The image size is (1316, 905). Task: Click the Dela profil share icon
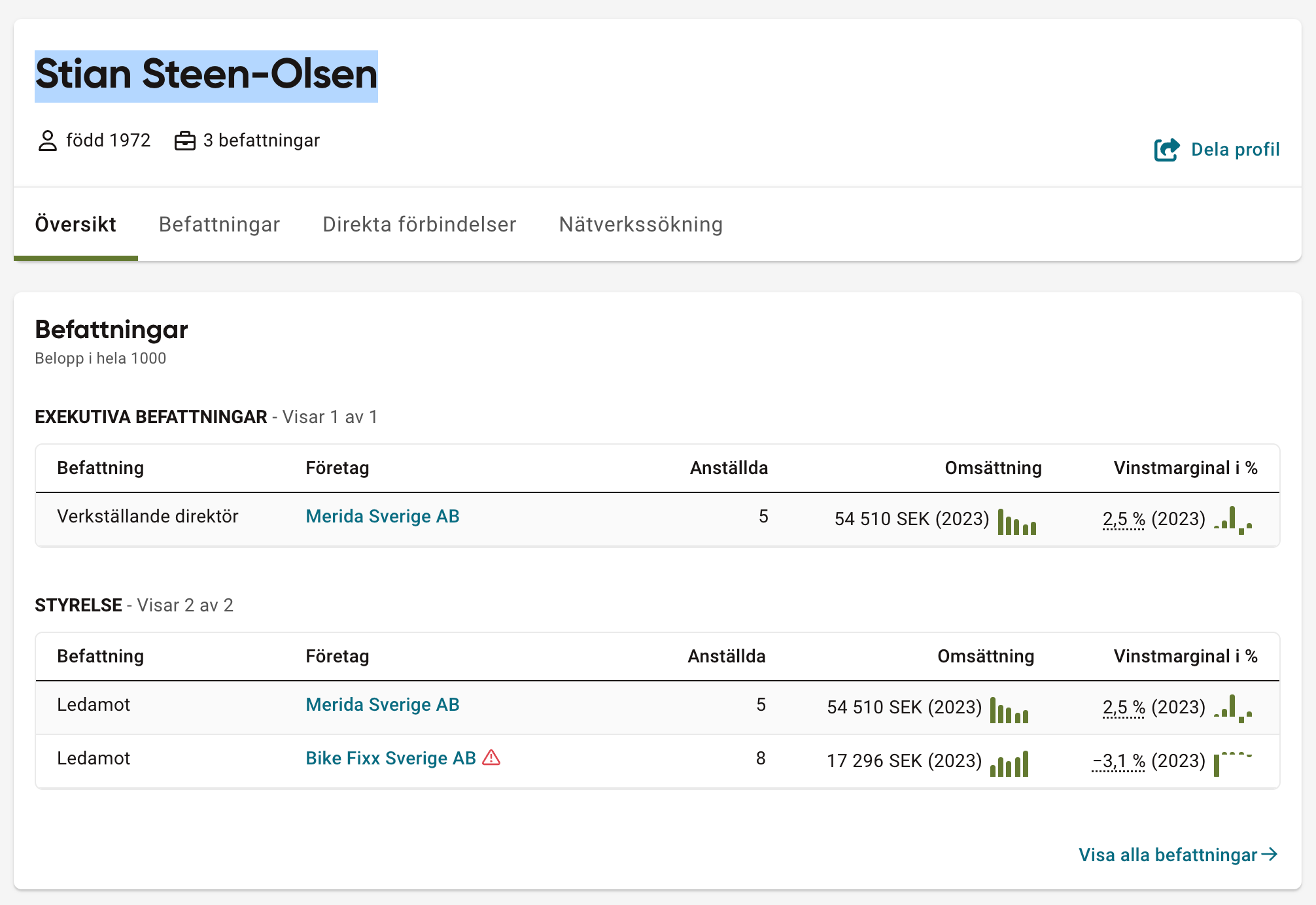coord(1166,150)
